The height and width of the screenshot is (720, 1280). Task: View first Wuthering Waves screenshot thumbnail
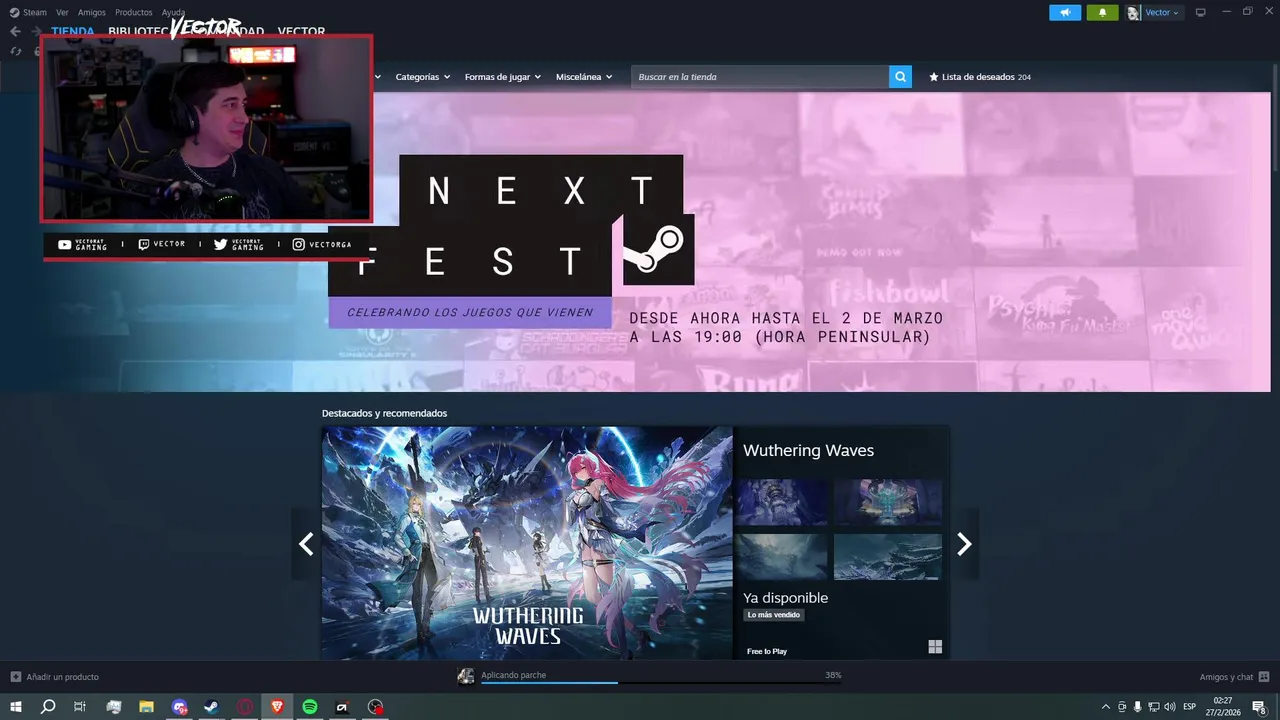tap(781, 502)
